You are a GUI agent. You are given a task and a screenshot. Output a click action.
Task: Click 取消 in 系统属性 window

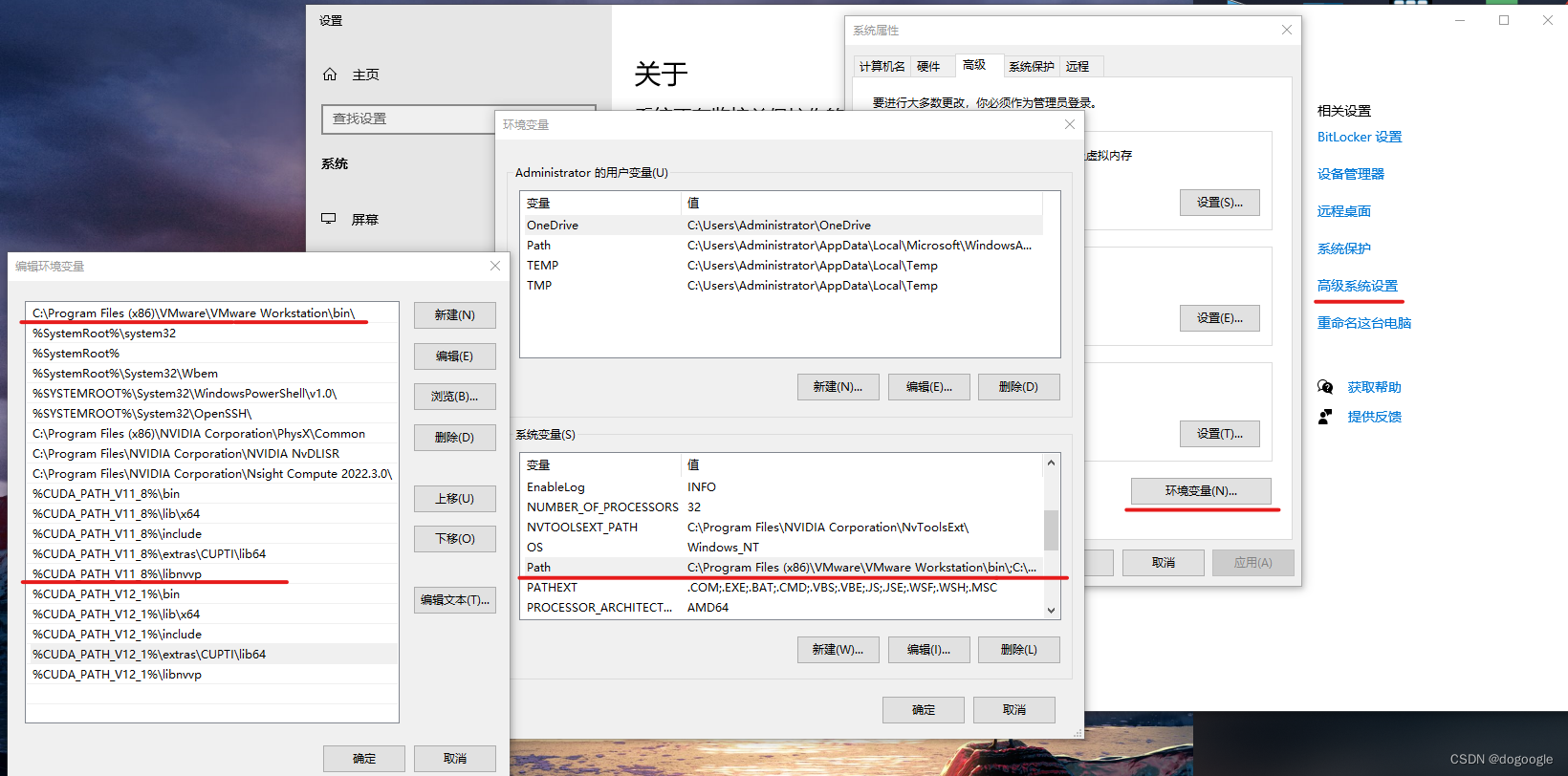[1164, 563]
